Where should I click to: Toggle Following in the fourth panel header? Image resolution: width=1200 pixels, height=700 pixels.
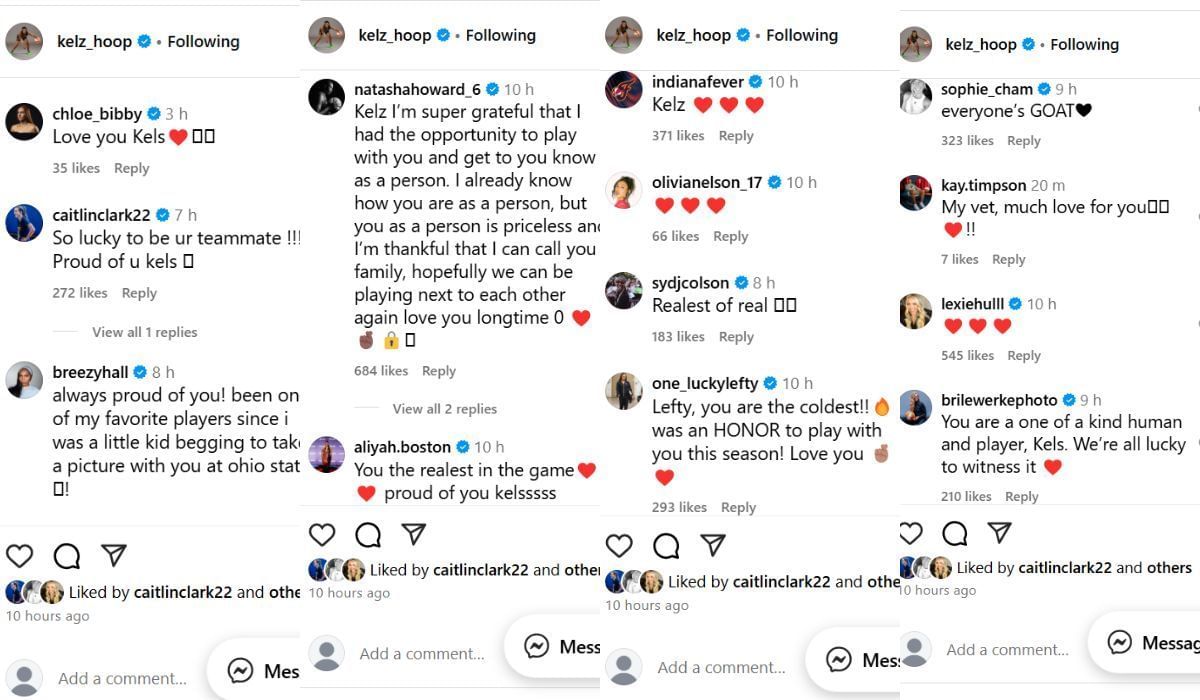[1084, 45]
